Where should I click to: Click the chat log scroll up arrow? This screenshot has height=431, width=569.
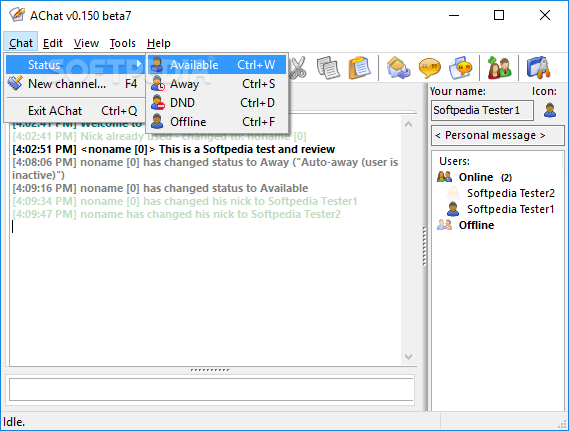[408, 124]
